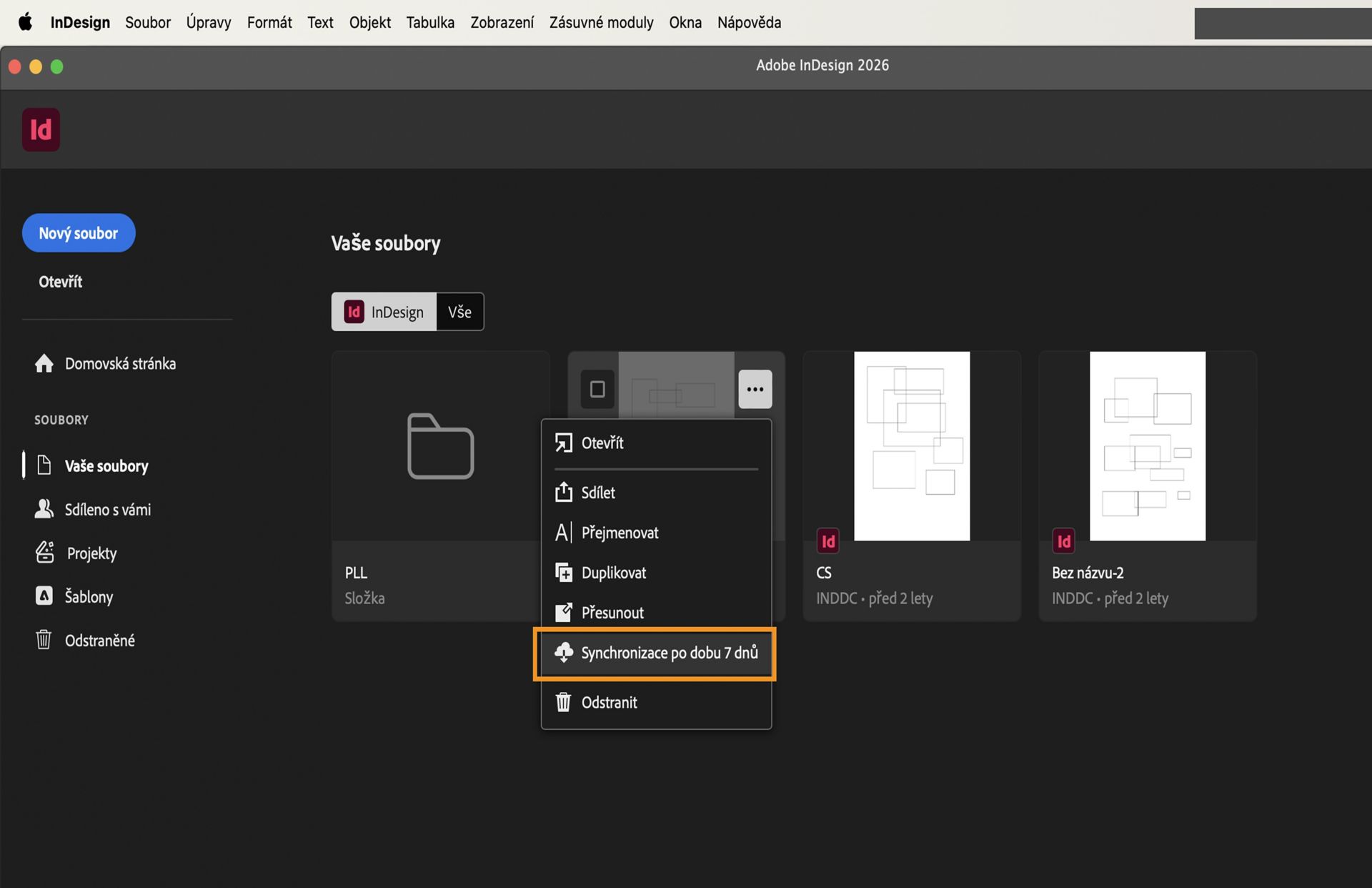This screenshot has height=888, width=1372.
Task: Click the PLL folder icon
Action: pyautogui.click(x=440, y=446)
